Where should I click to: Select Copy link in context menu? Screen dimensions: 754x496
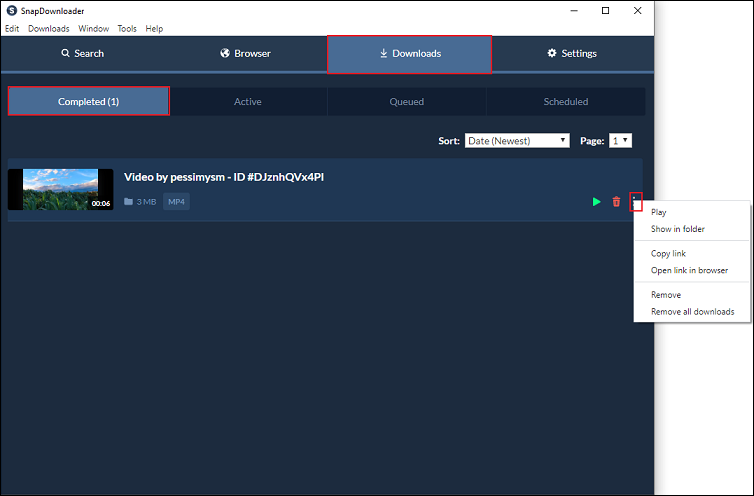[692, 254]
